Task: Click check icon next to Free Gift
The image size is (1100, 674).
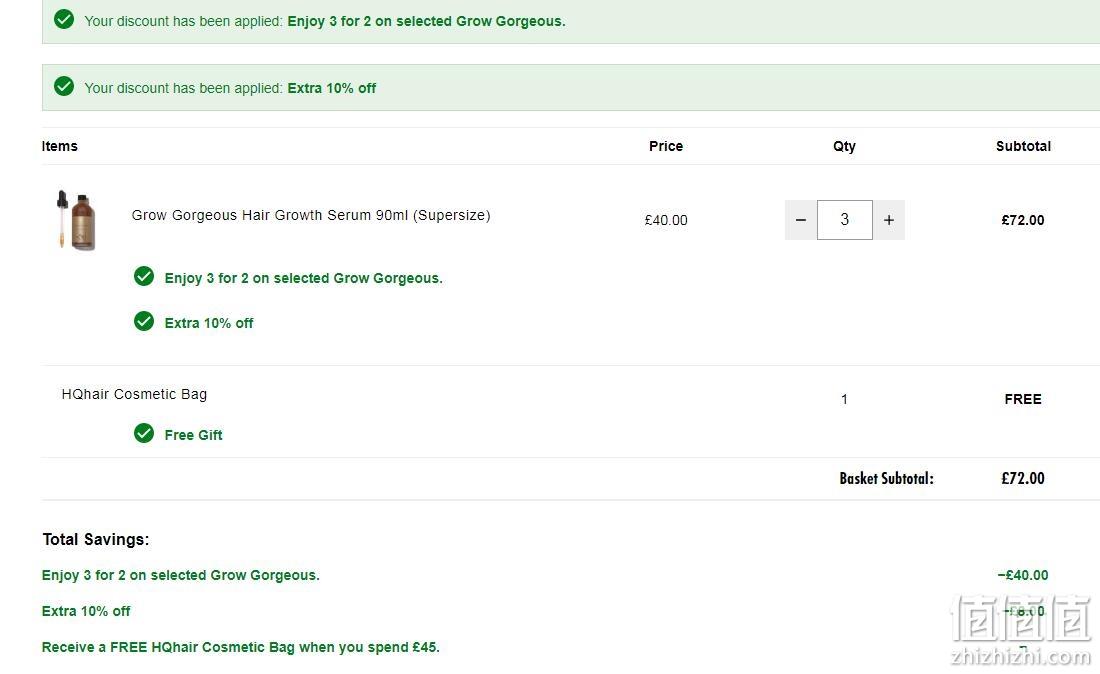Action: [144, 433]
